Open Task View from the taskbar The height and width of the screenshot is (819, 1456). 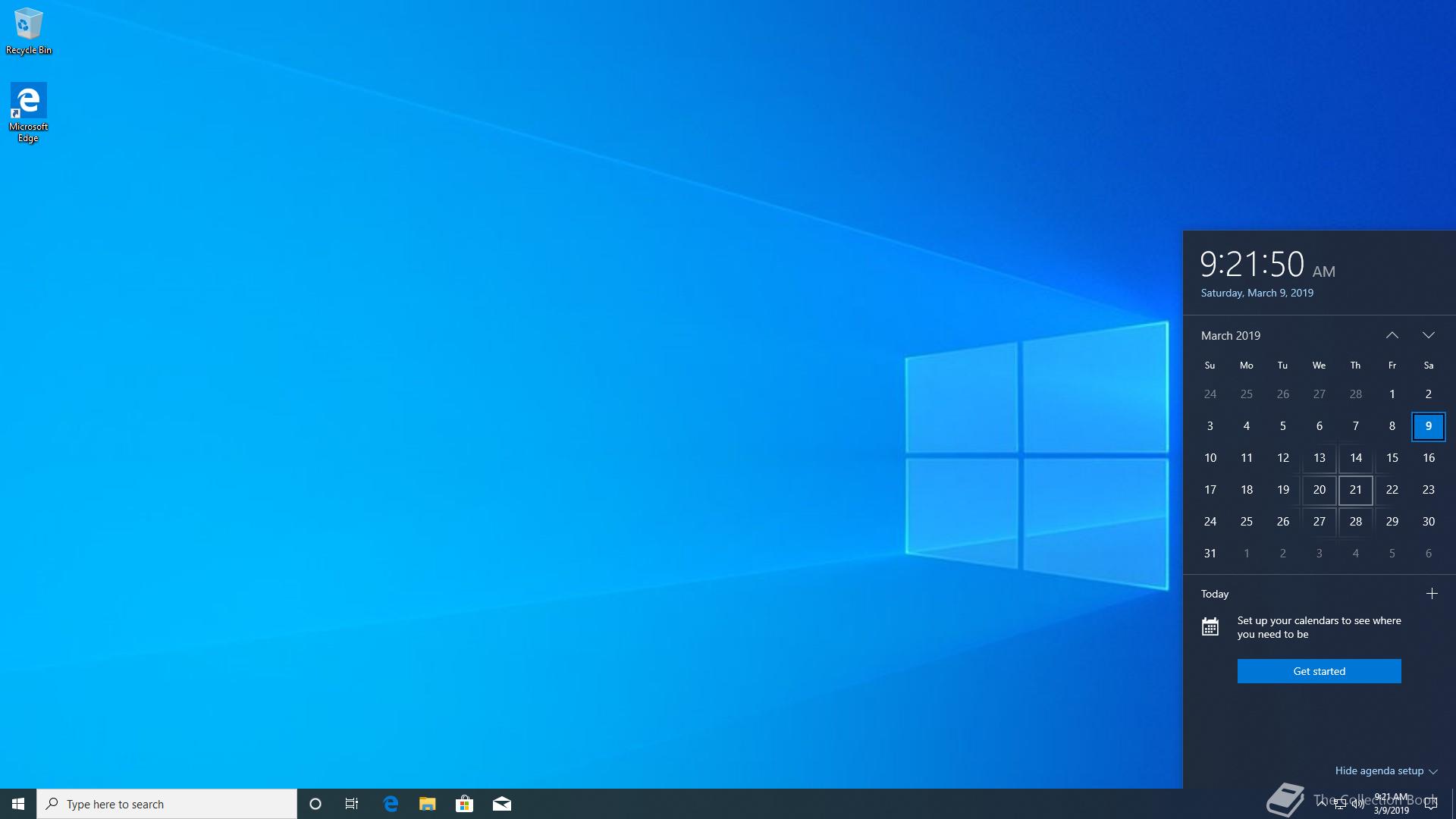point(352,804)
